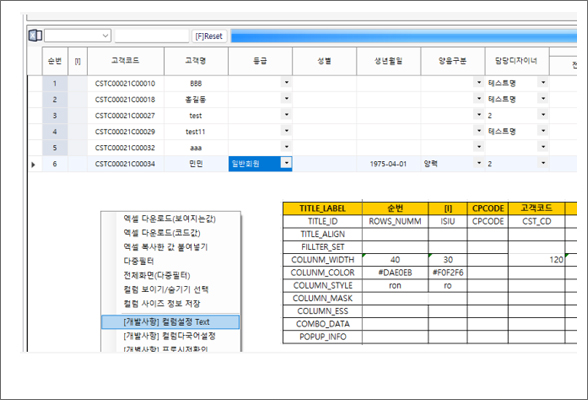The width and height of the screenshot is (588, 400).
Task: Open 담당디자이너 dropdown for test11 row
Action: click(x=543, y=131)
